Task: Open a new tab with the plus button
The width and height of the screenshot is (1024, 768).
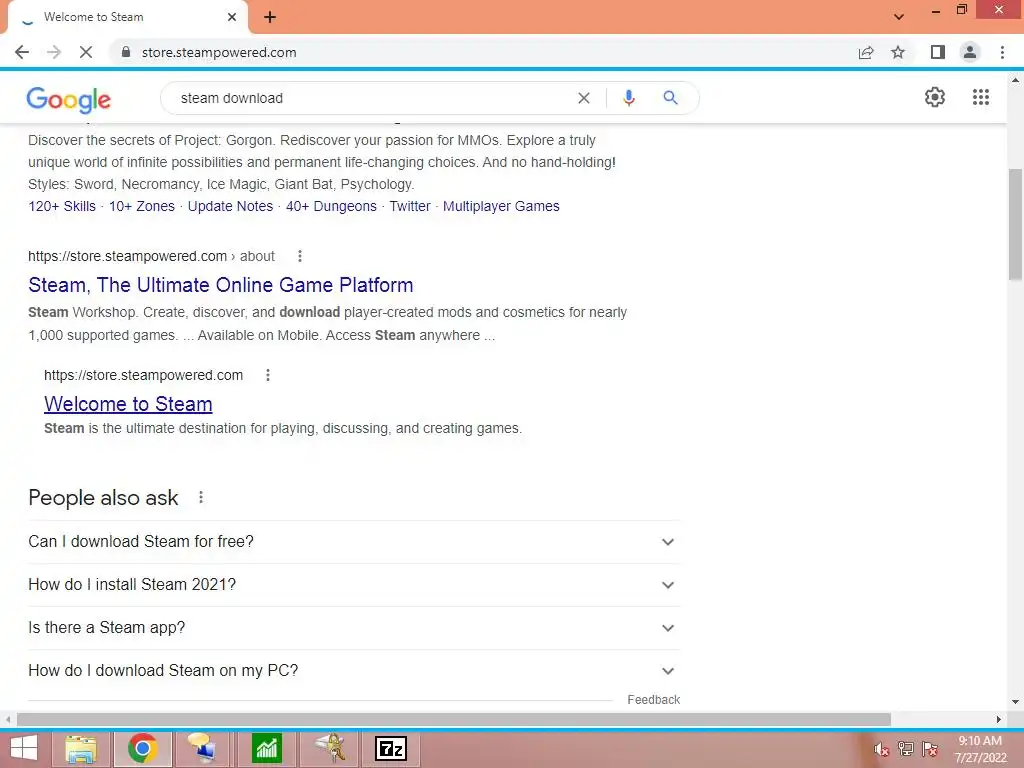Action: pyautogui.click(x=270, y=17)
